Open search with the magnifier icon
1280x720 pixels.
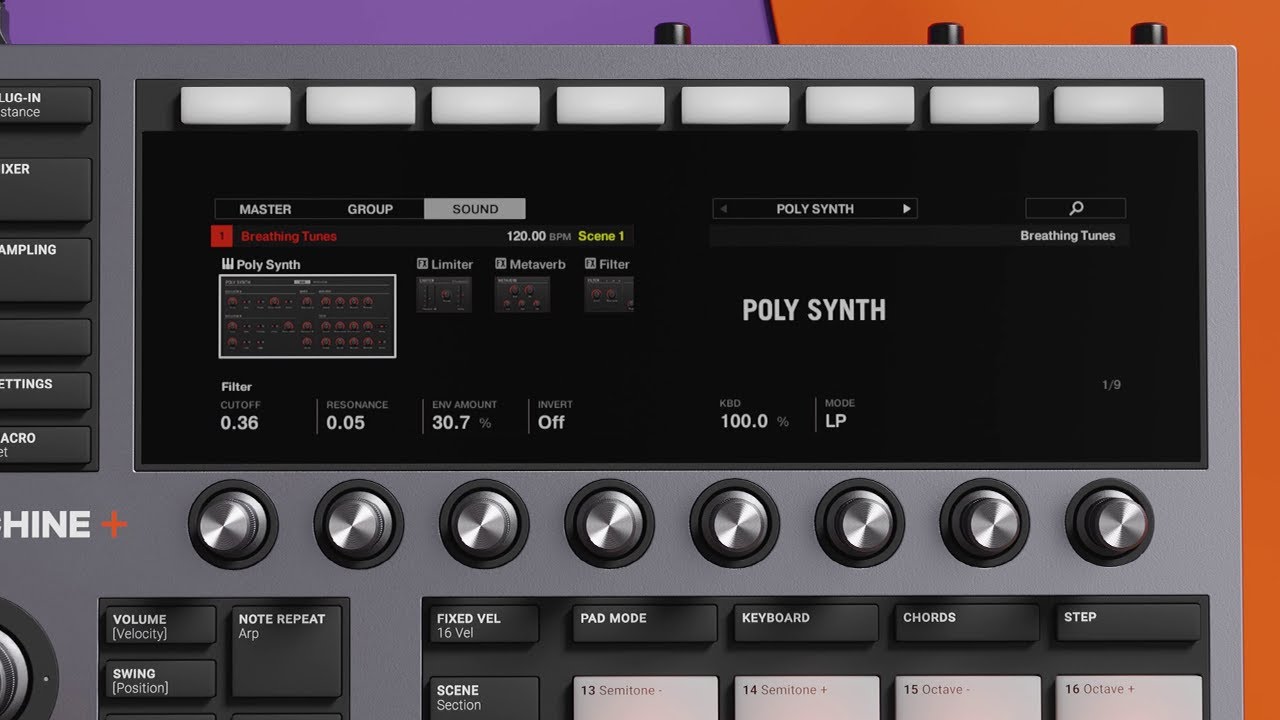click(x=1076, y=208)
